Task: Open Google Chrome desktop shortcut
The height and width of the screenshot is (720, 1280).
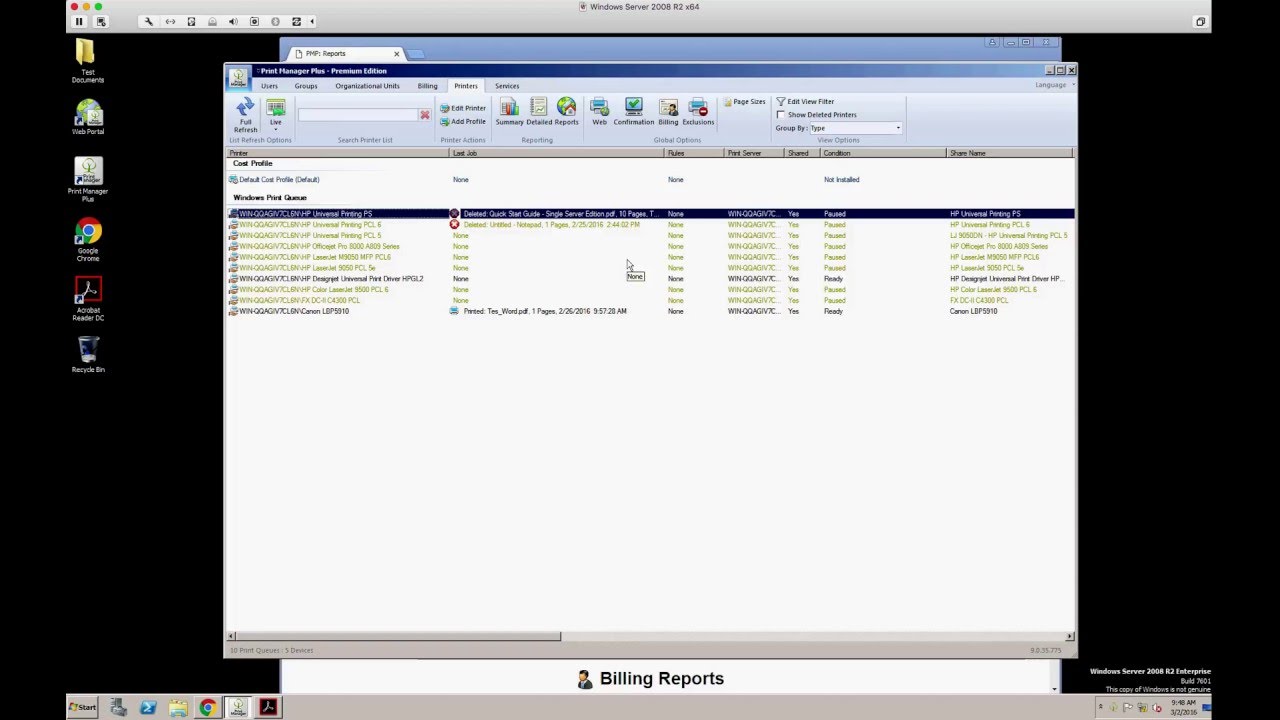Action: pos(88,241)
